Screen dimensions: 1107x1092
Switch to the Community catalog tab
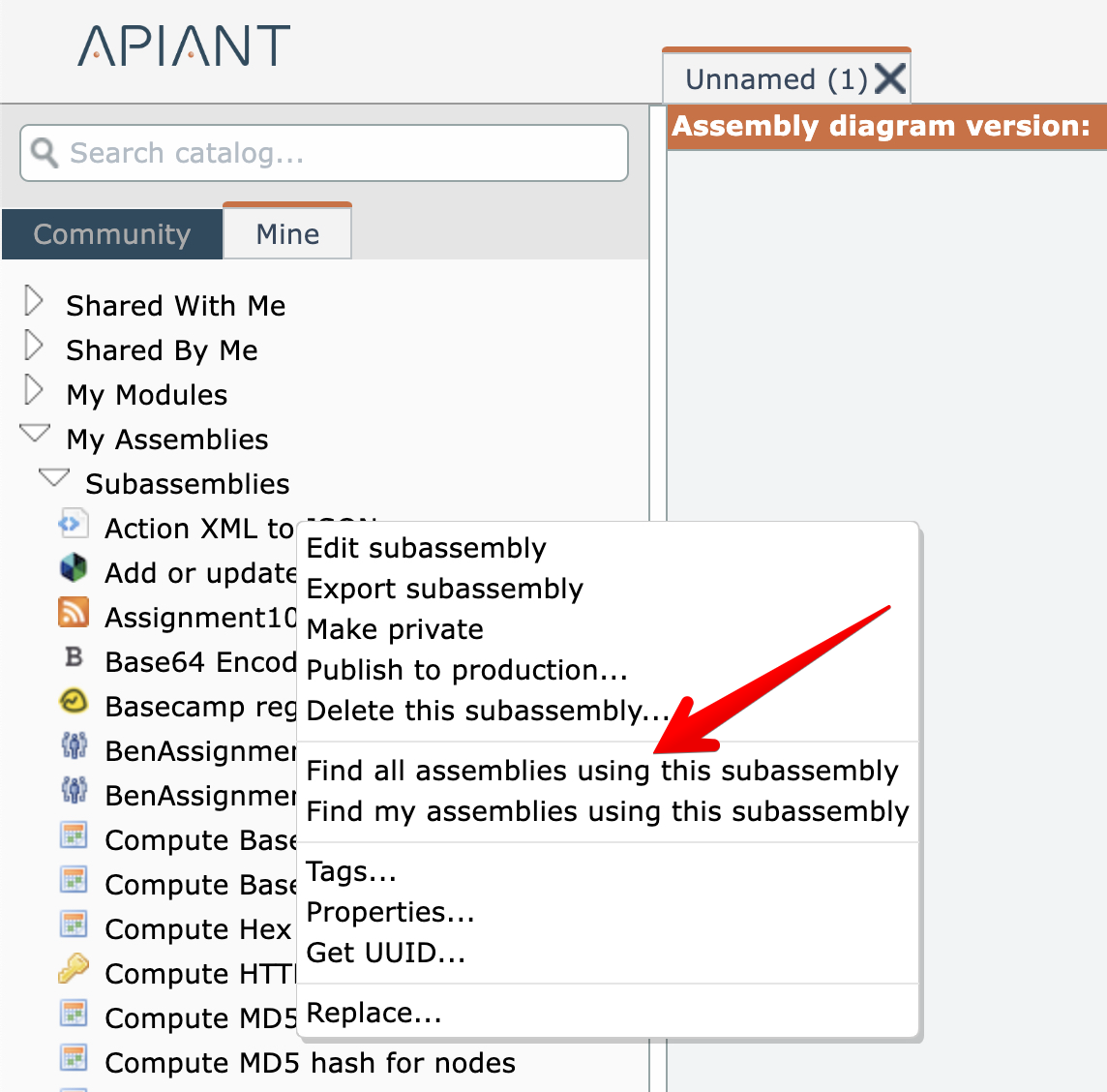(112, 234)
